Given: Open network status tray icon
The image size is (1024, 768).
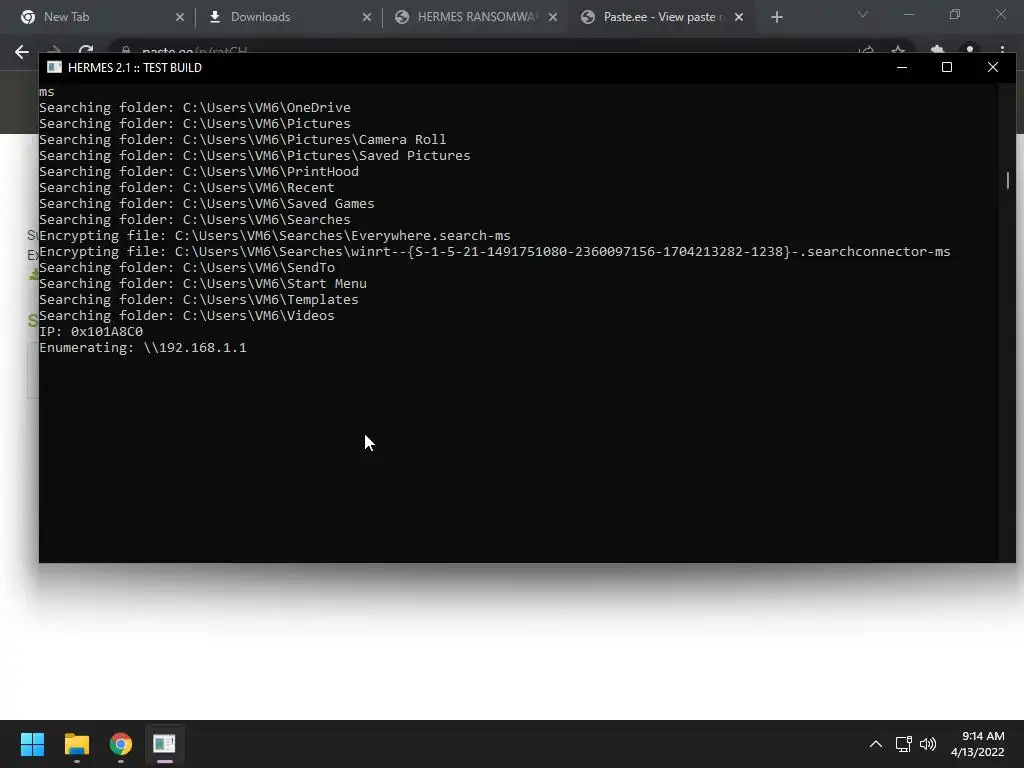Looking at the screenshot, I should pyautogui.click(x=903, y=744).
